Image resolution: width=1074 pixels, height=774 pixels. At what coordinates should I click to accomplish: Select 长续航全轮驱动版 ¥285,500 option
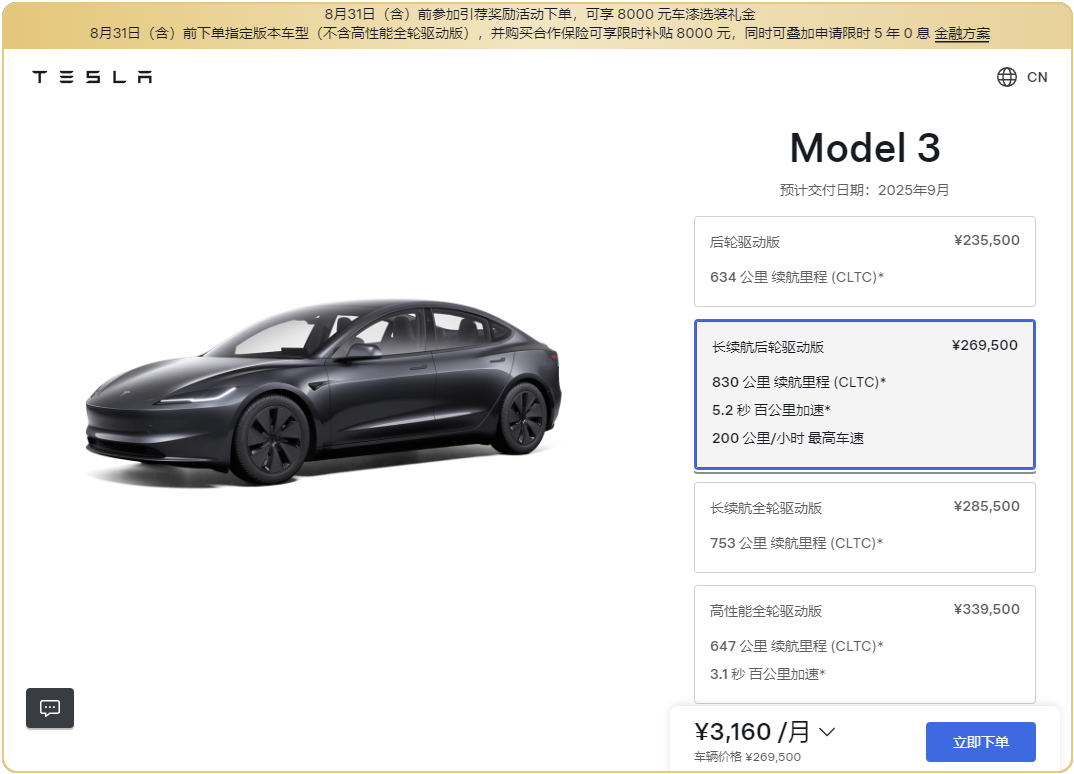click(864, 527)
